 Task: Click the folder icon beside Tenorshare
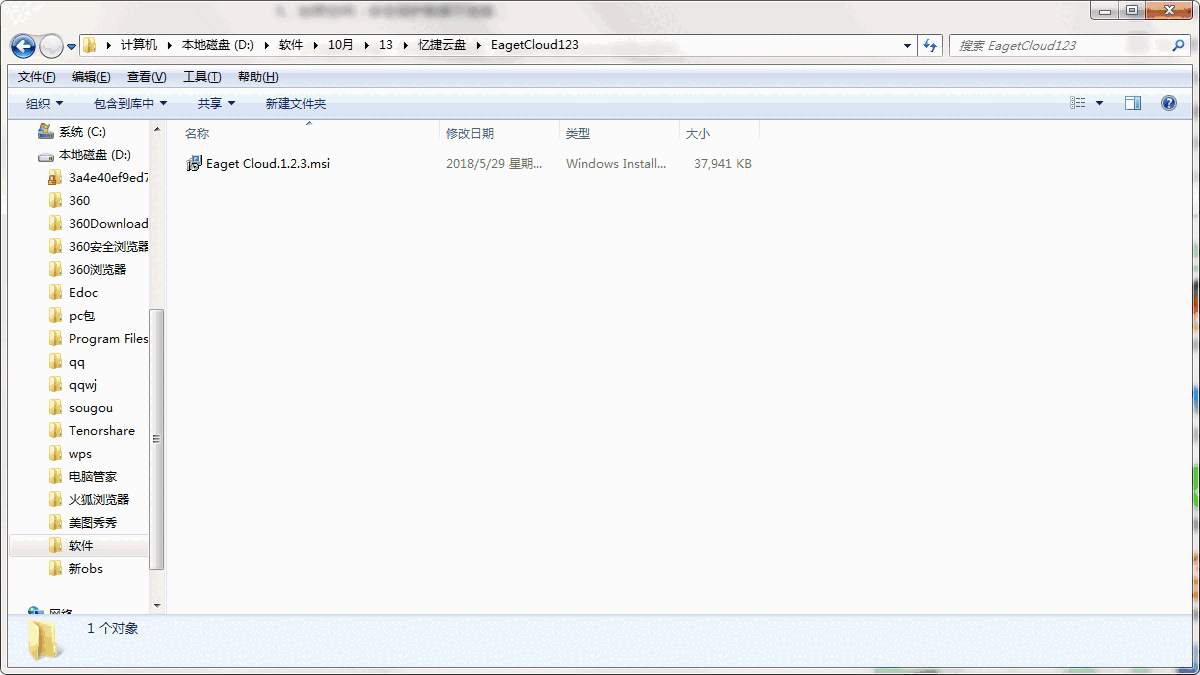pyautogui.click(x=56, y=431)
